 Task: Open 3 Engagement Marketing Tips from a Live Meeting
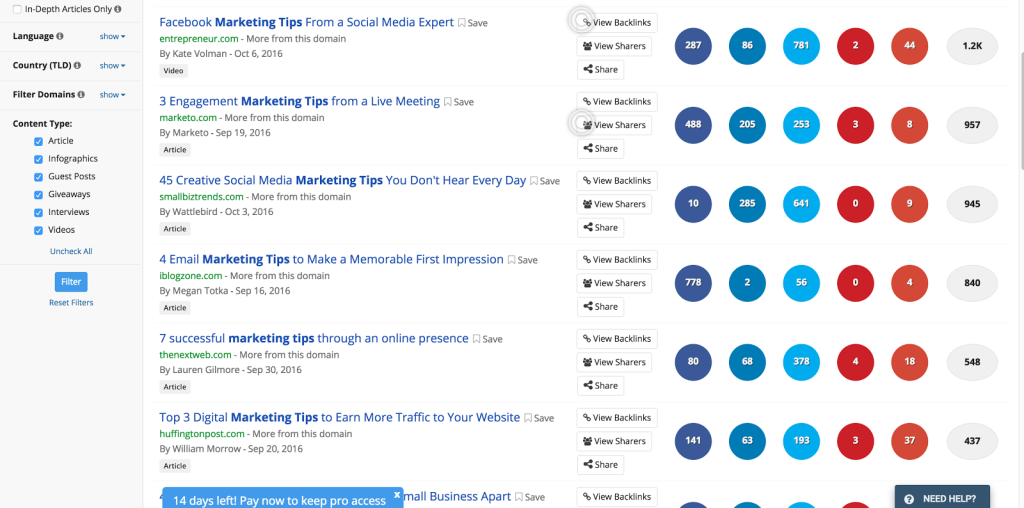pos(300,101)
